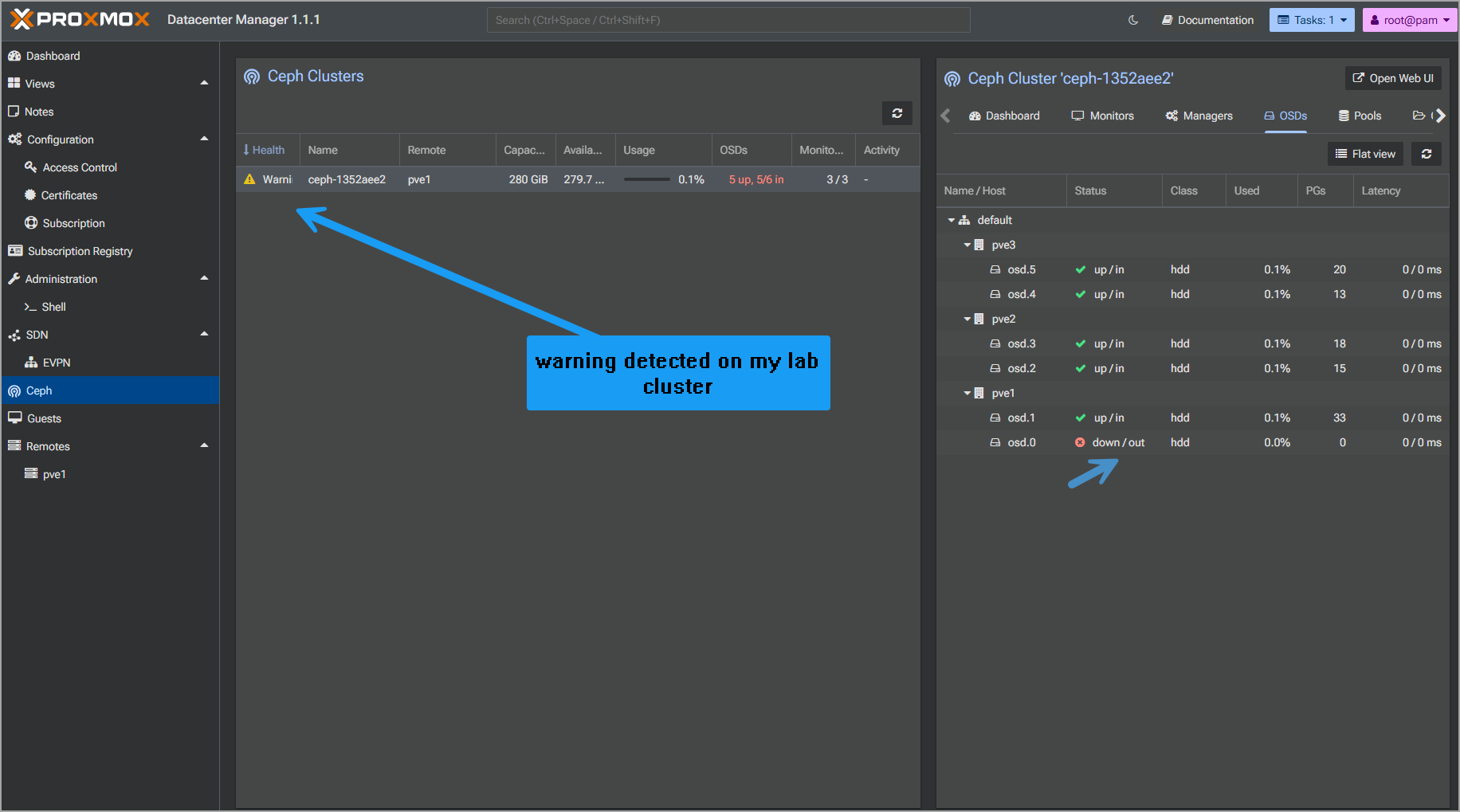Screen dimensions: 1460x812
Task: Select the osd.4 row
Action: [x=1193, y=294]
